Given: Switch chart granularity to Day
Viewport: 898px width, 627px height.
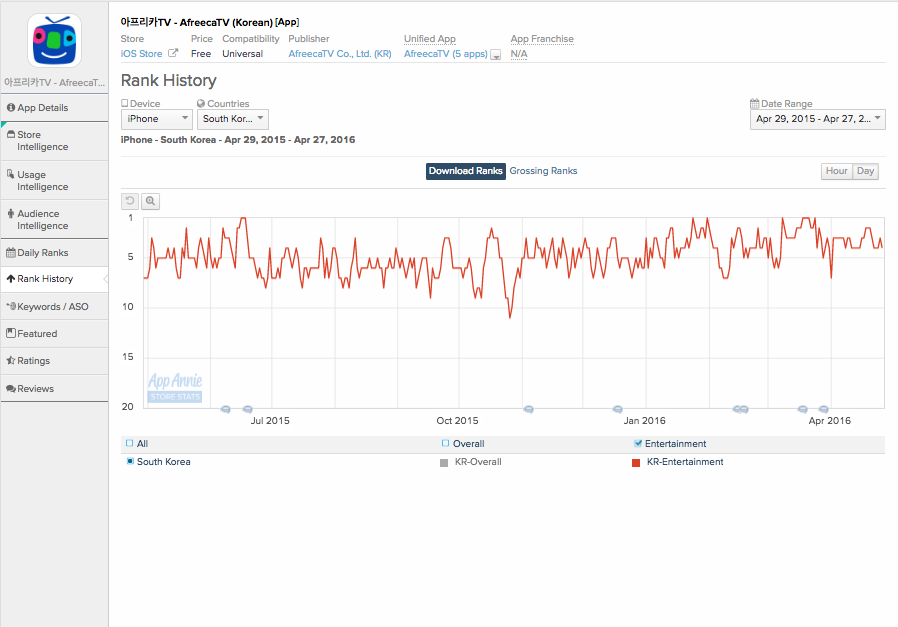Looking at the screenshot, I should [x=865, y=171].
